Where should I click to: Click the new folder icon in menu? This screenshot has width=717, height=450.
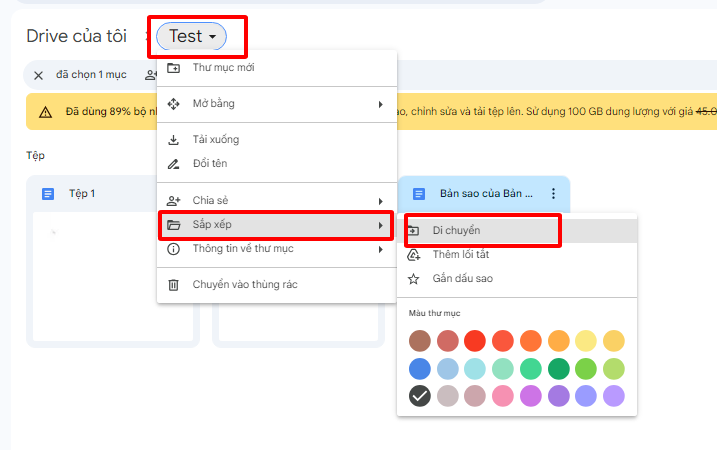173,68
